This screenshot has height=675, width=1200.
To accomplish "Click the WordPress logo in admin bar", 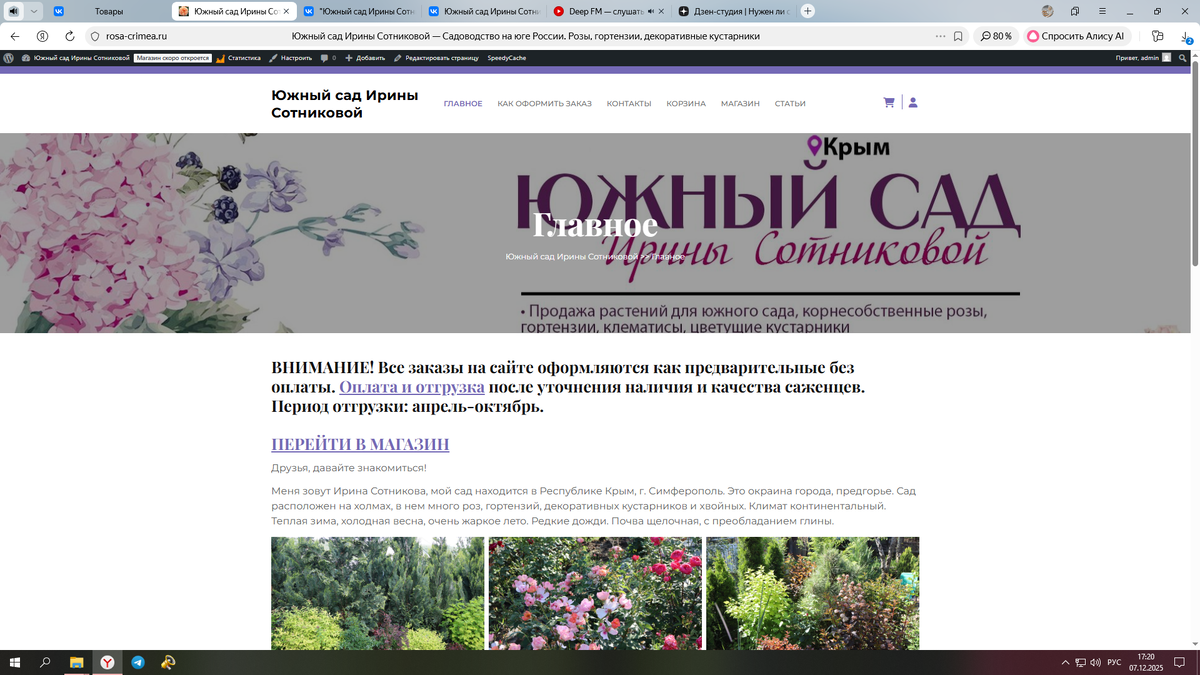I will (9, 58).
